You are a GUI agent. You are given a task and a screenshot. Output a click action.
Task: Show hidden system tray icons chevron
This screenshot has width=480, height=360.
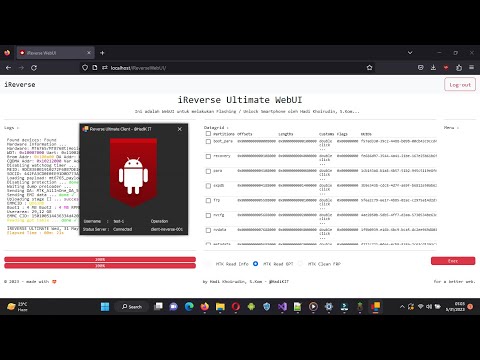coord(402,307)
